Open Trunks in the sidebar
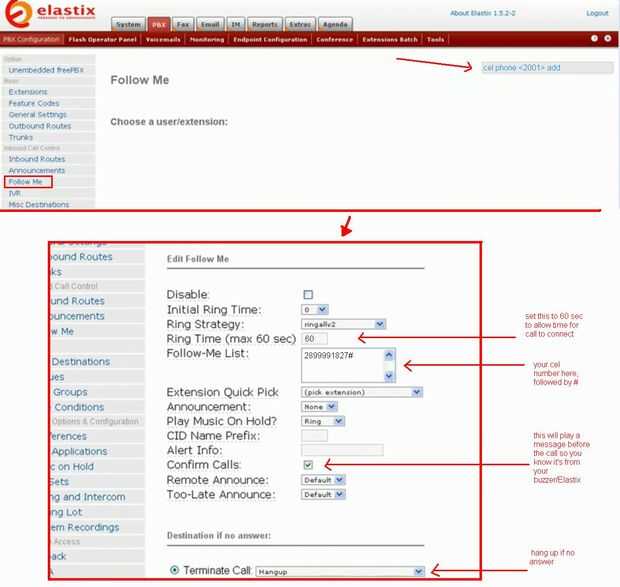 [21, 138]
